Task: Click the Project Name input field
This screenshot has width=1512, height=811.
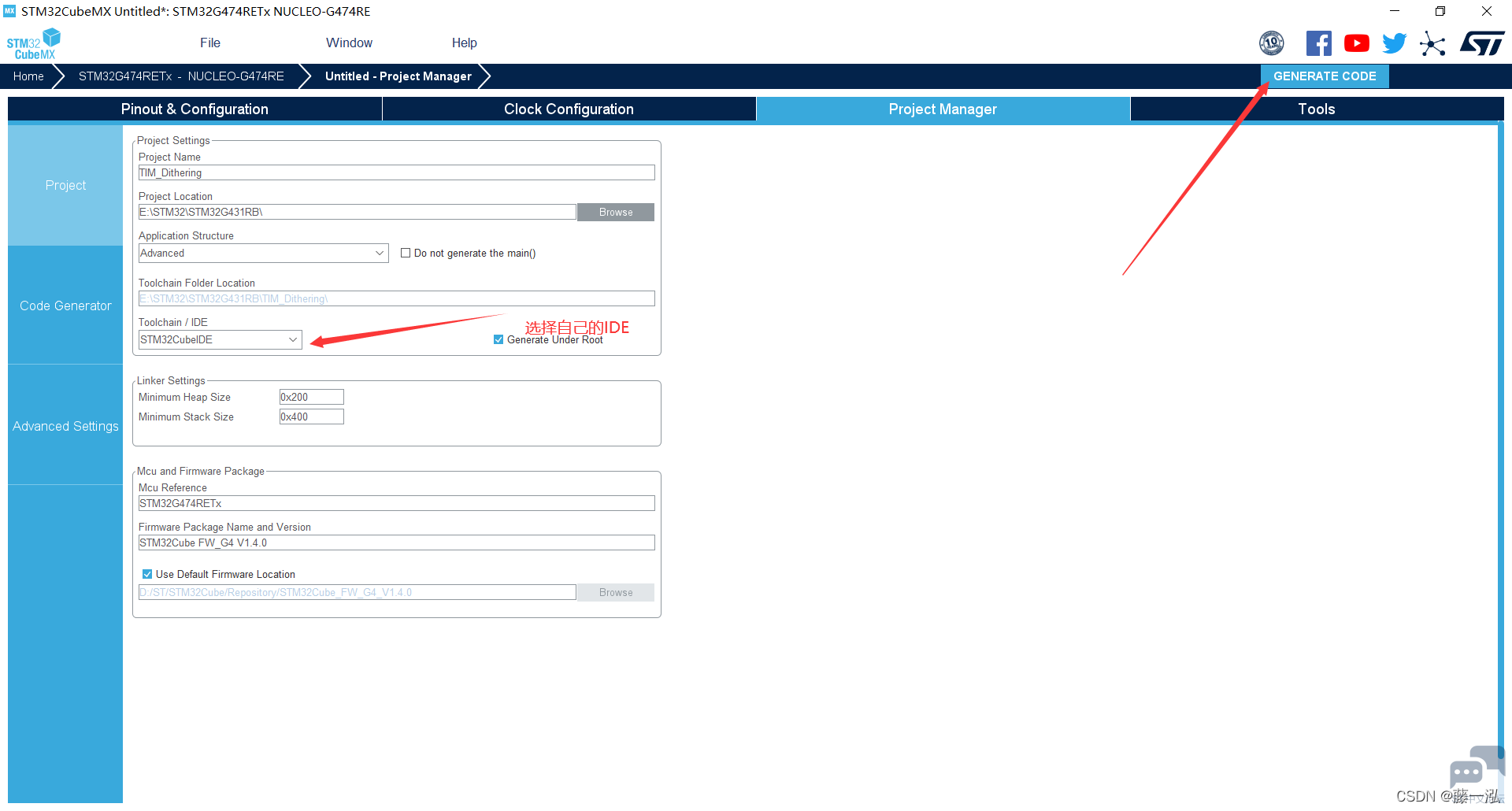Action: pyautogui.click(x=397, y=172)
